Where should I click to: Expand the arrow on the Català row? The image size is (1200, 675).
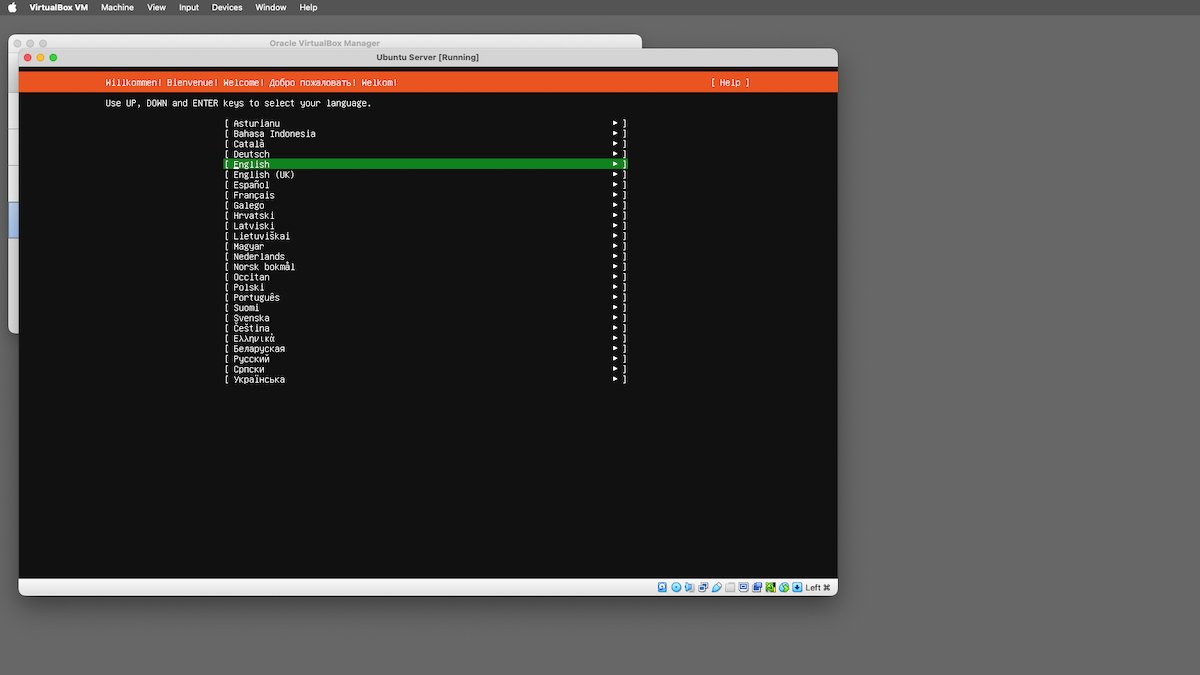(x=615, y=144)
